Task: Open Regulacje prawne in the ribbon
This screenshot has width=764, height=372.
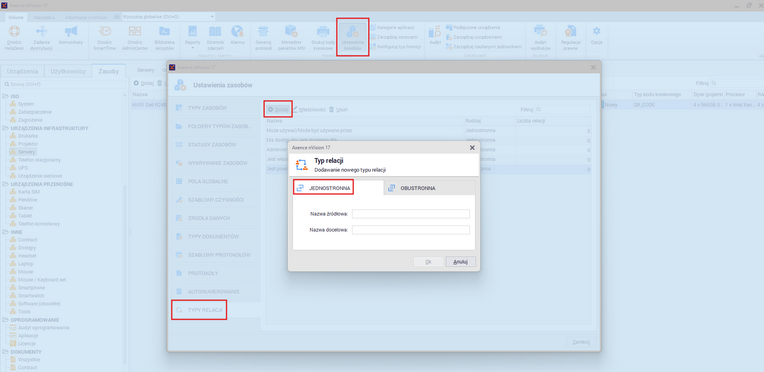Action: [x=570, y=37]
